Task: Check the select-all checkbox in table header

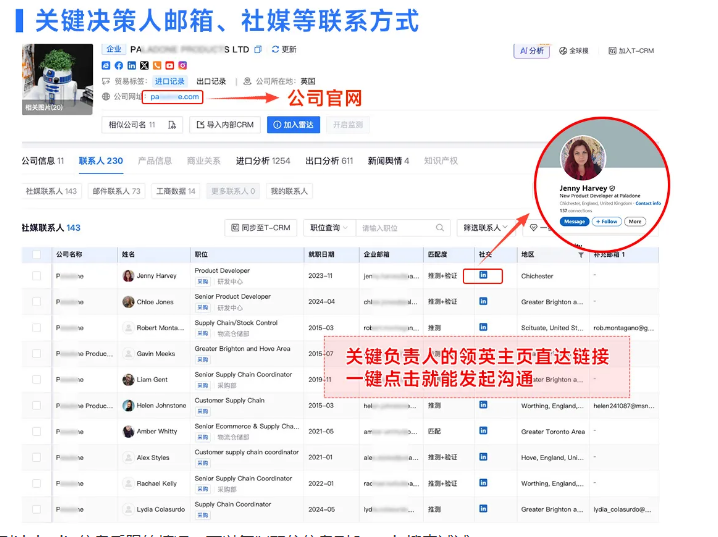Action: coord(37,255)
